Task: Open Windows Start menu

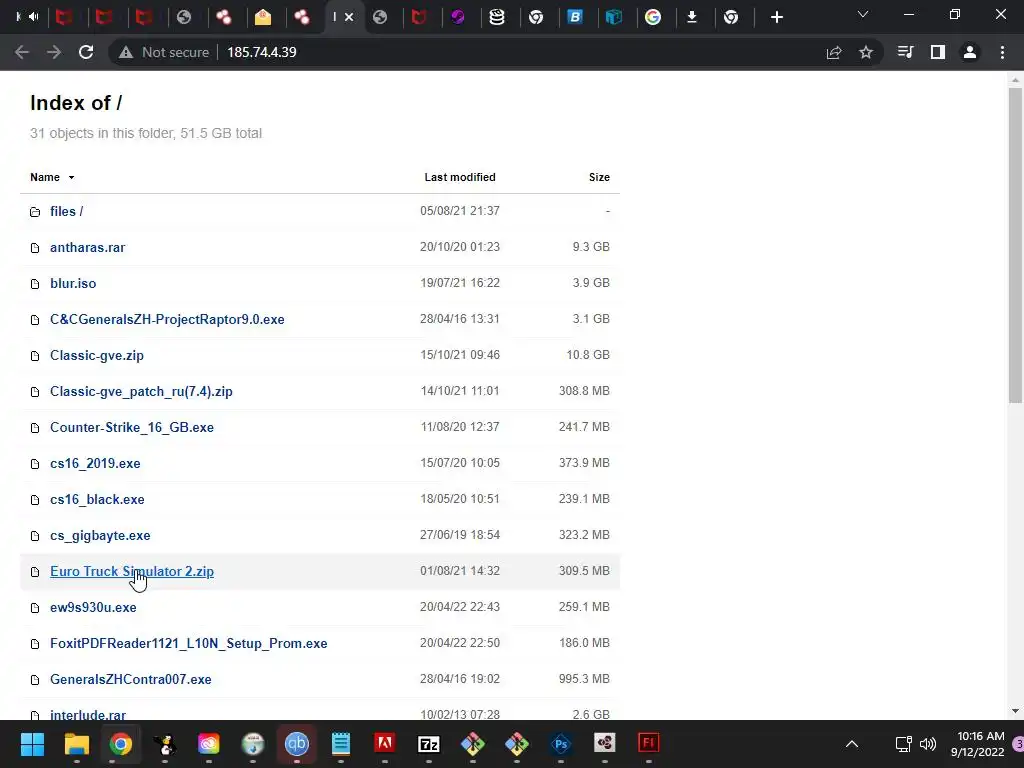Action: [32, 744]
